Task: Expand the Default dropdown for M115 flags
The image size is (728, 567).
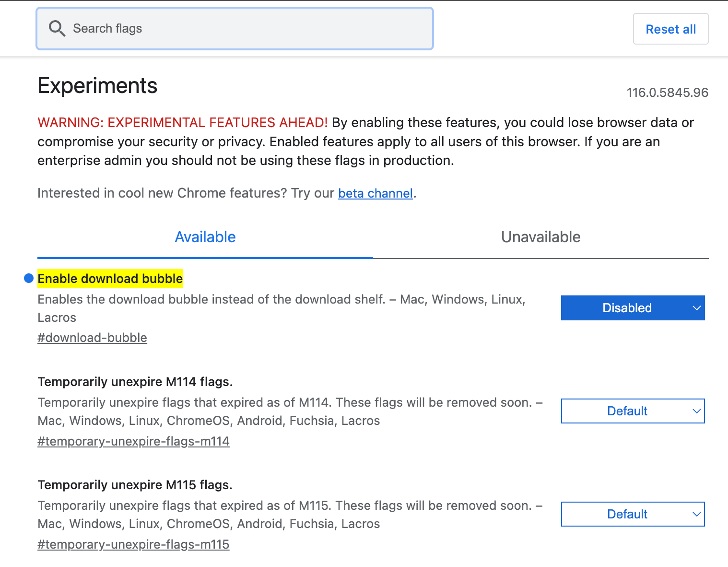Action: pyautogui.click(x=632, y=514)
